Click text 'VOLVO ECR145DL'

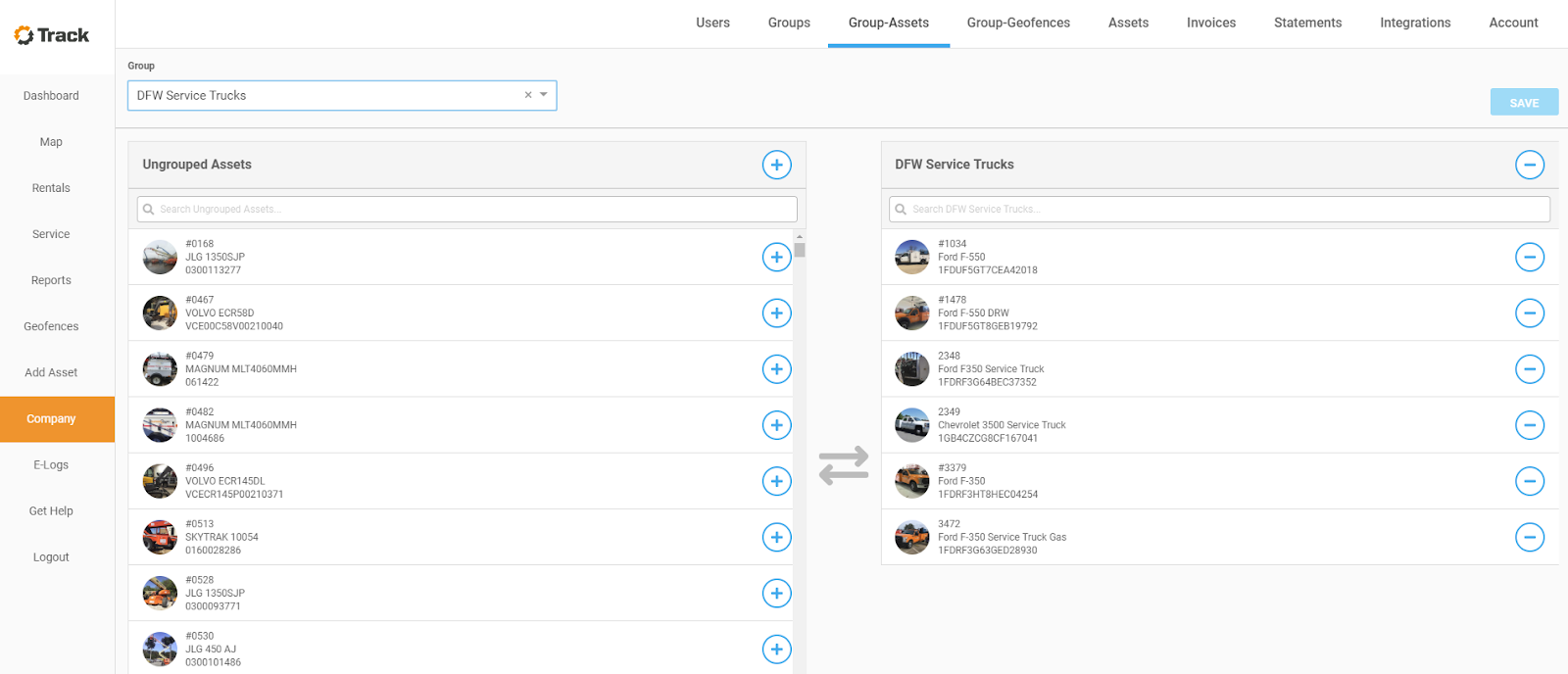[x=224, y=481]
